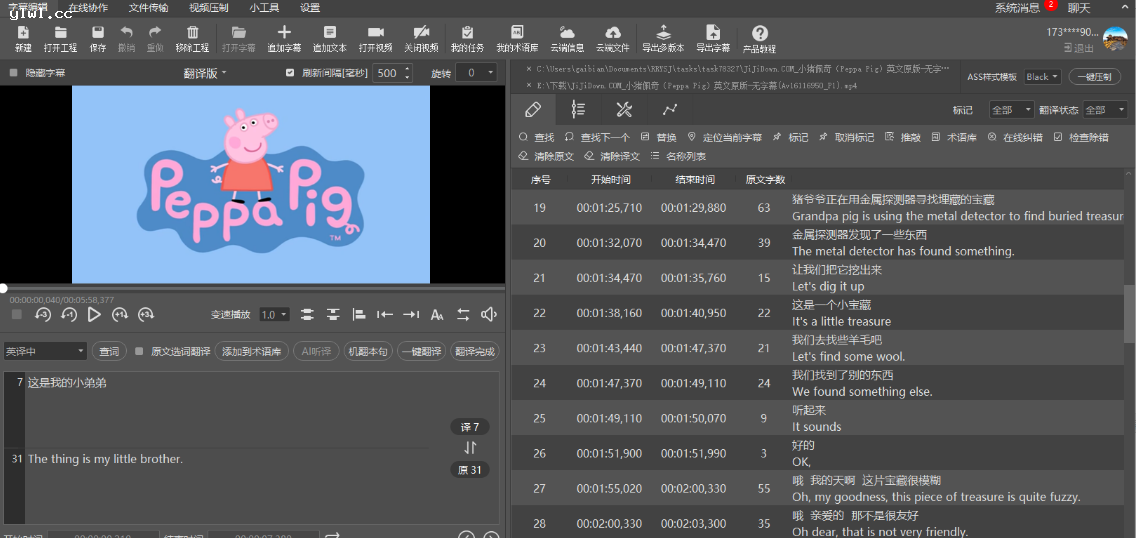The image size is (1136, 538).
Task: Click the 添加到术语库 button
Action: pos(251,351)
